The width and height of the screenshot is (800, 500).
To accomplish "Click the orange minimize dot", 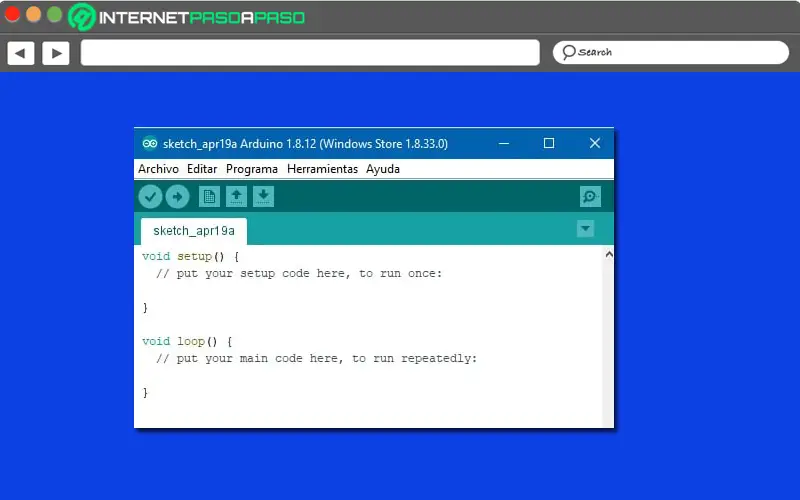I will coord(34,14).
